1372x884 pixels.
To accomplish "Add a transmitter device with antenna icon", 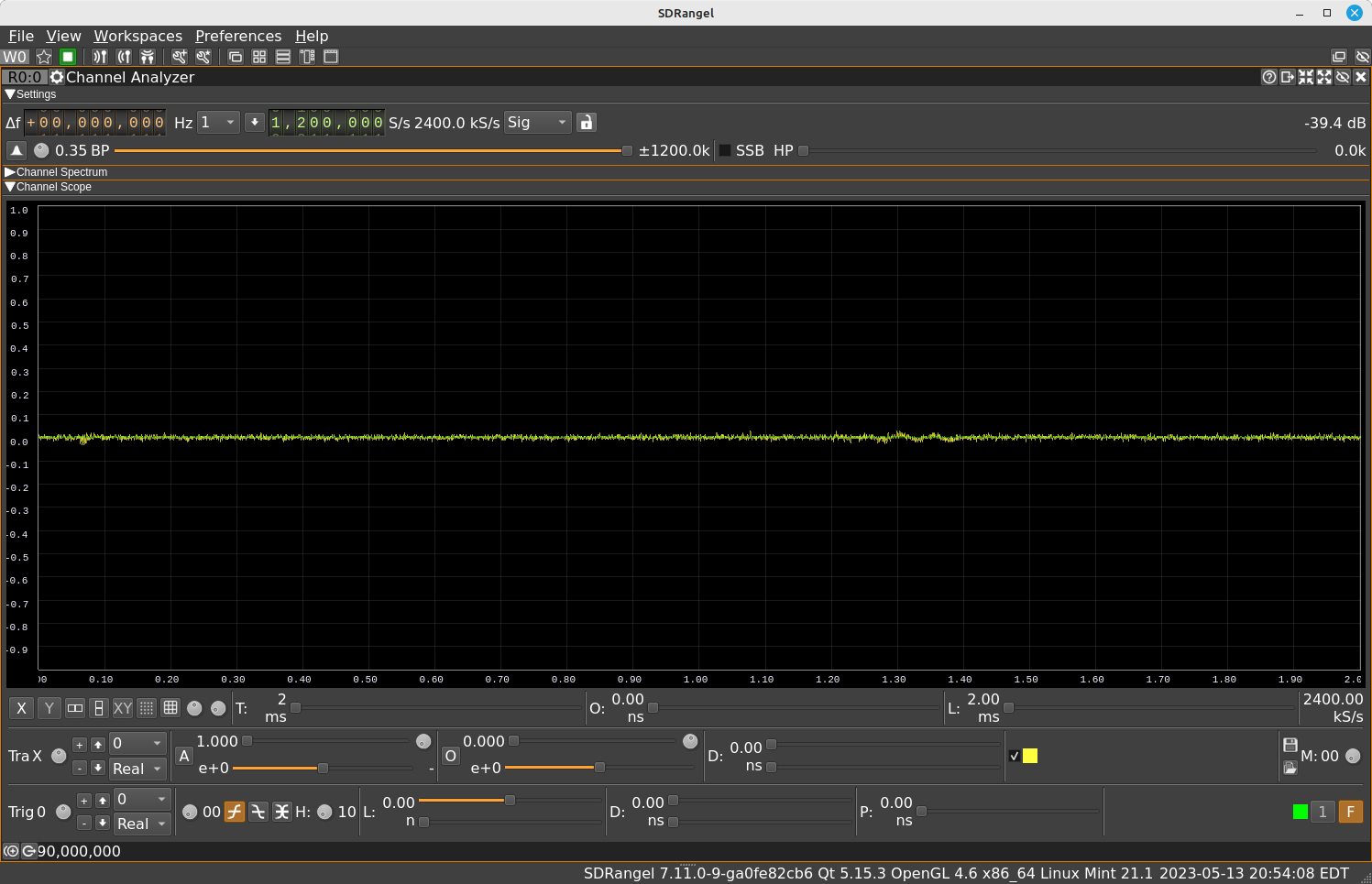I will [124, 57].
